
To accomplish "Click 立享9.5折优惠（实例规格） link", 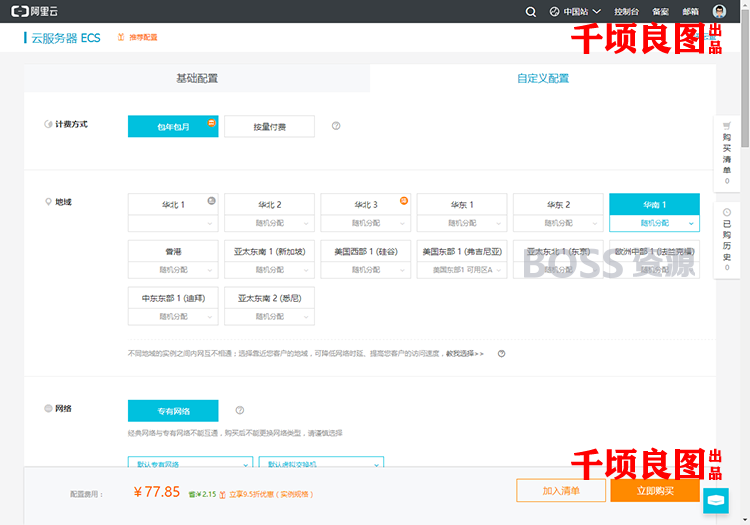I will point(271,494).
